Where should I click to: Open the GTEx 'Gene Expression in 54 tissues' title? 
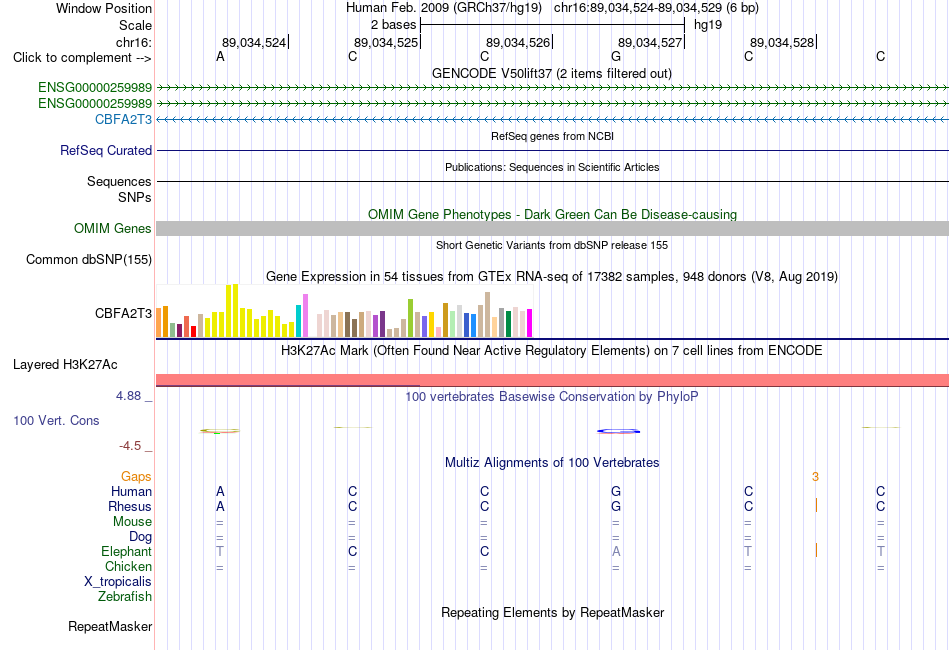click(552, 277)
